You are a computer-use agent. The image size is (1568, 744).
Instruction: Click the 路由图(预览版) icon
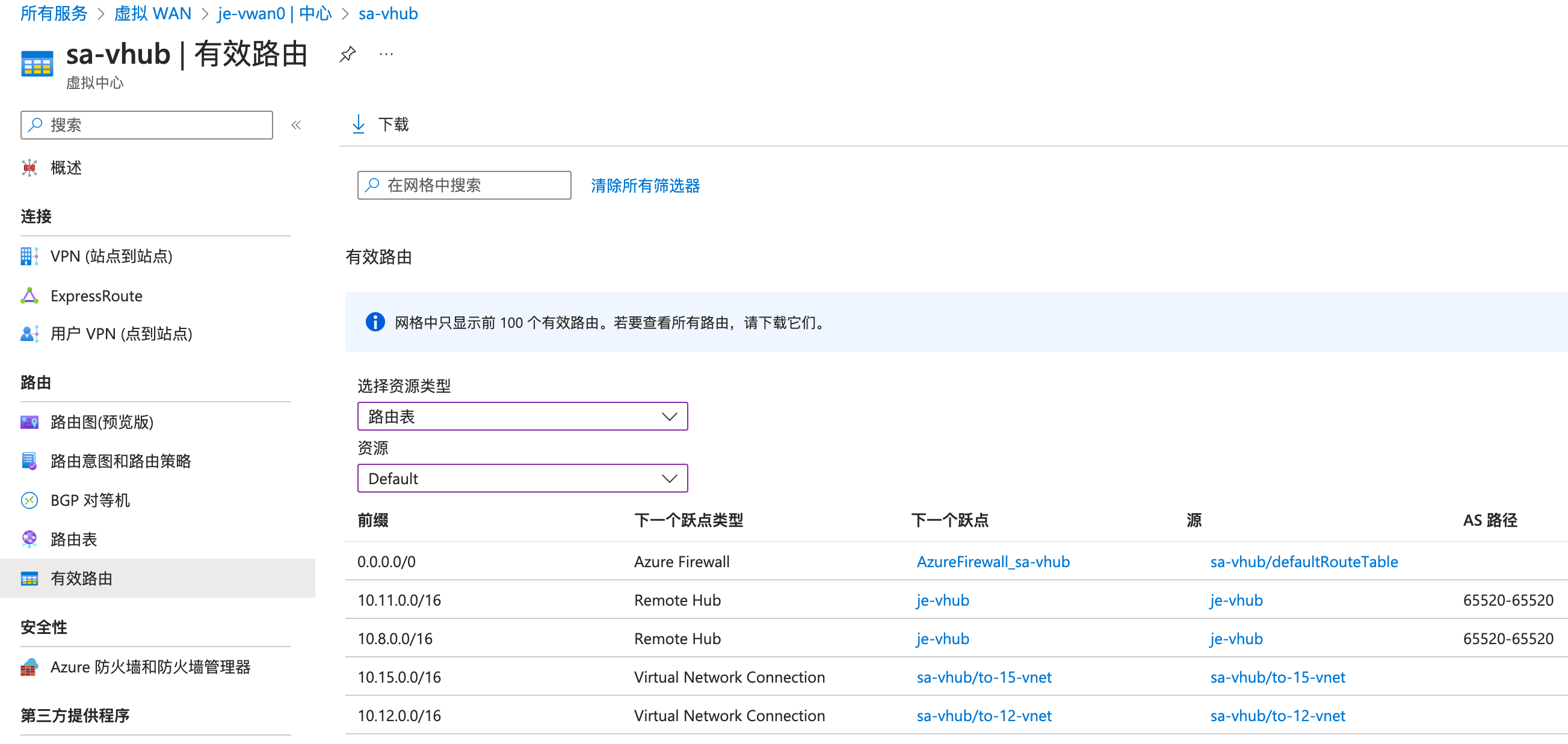pos(29,422)
